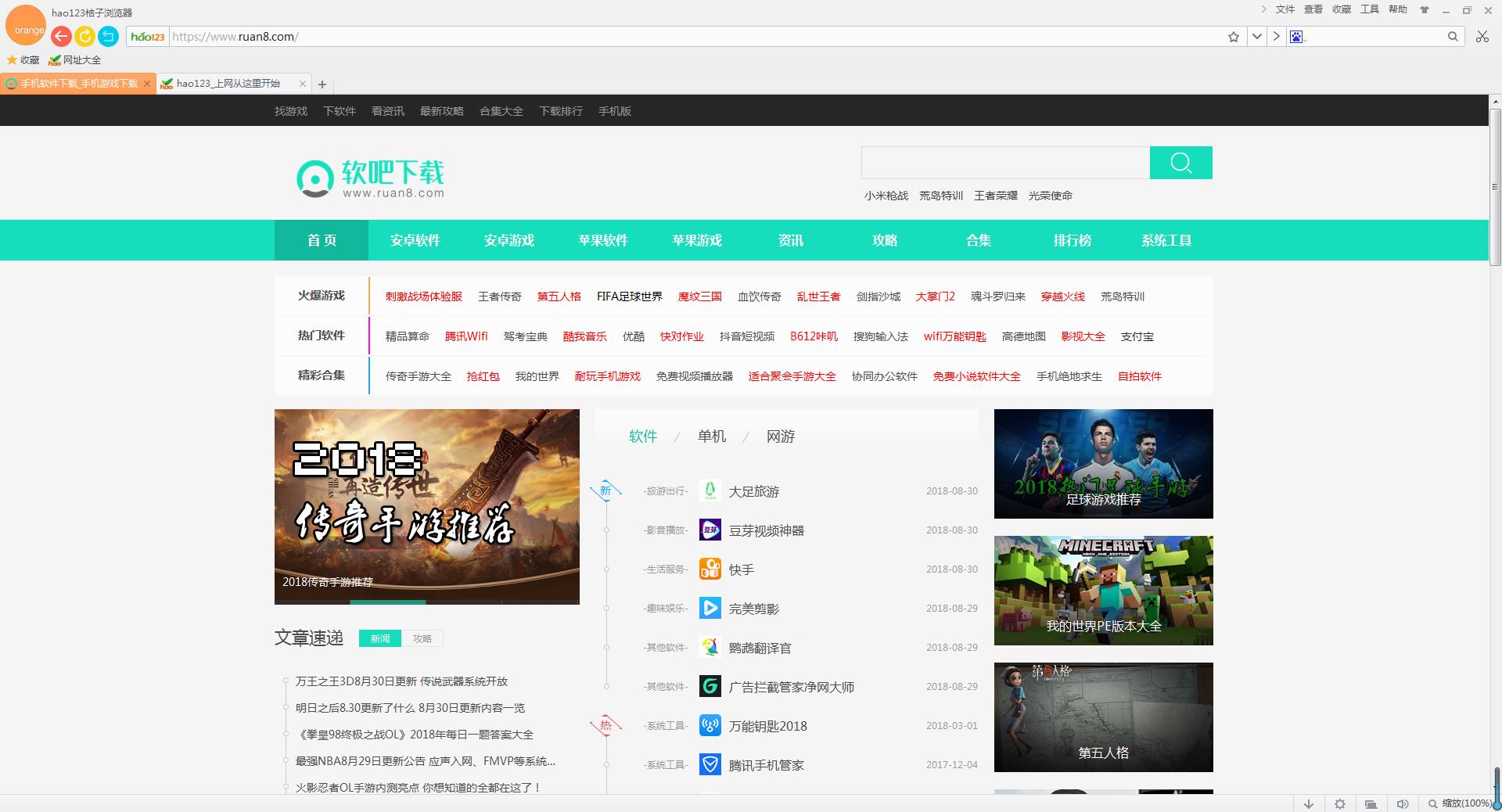Click the window mode icon in status bar
The height and width of the screenshot is (812, 1502).
[1371, 803]
